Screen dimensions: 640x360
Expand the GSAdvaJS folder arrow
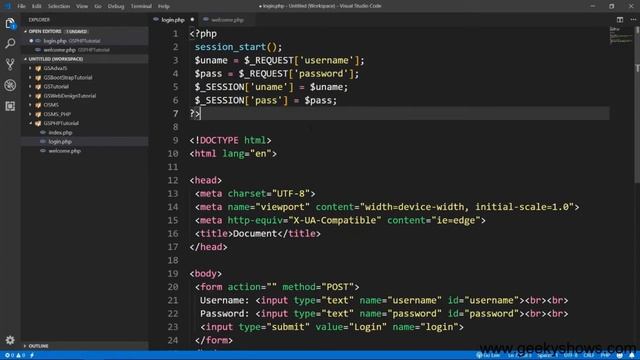pos(30,68)
